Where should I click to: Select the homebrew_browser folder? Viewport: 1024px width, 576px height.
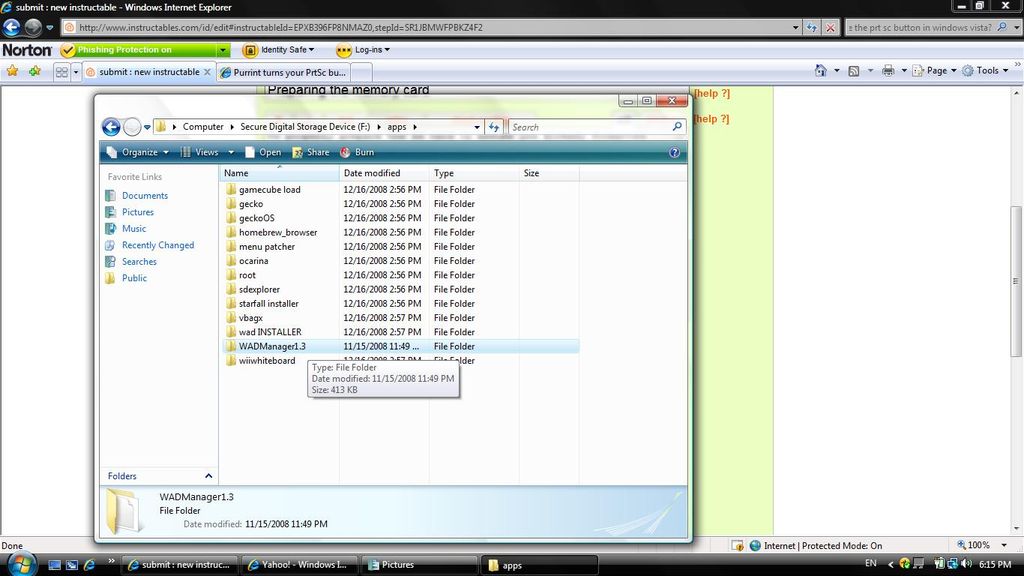point(278,232)
